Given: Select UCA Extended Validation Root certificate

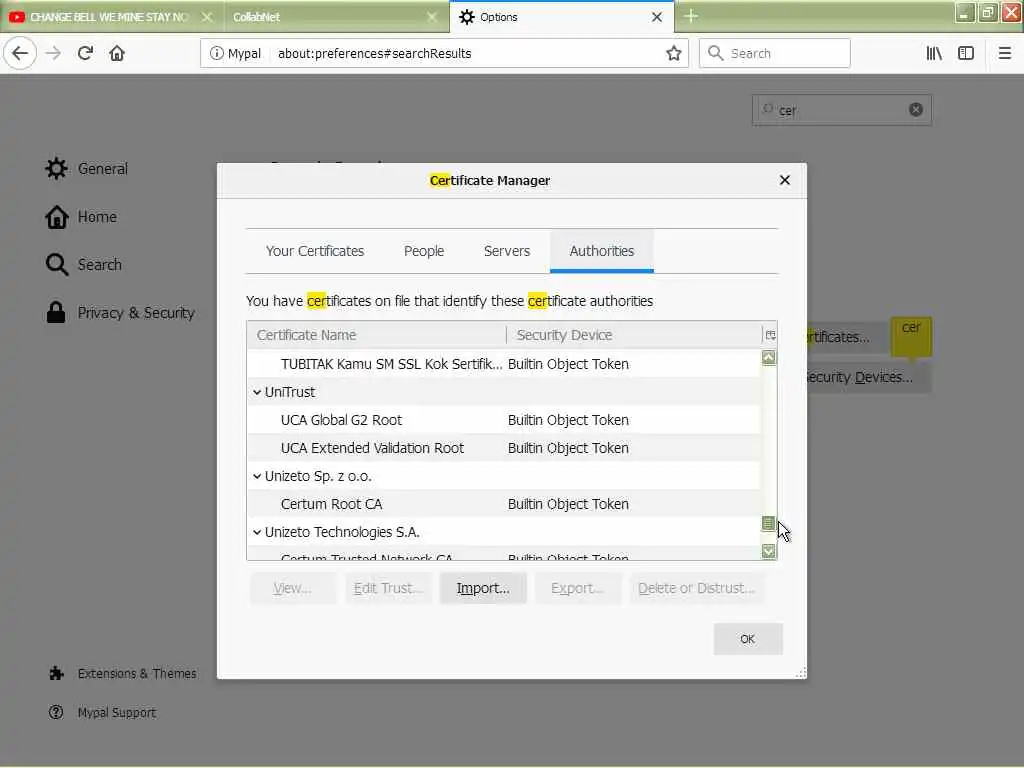Looking at the screenshot, I should 504,448.
